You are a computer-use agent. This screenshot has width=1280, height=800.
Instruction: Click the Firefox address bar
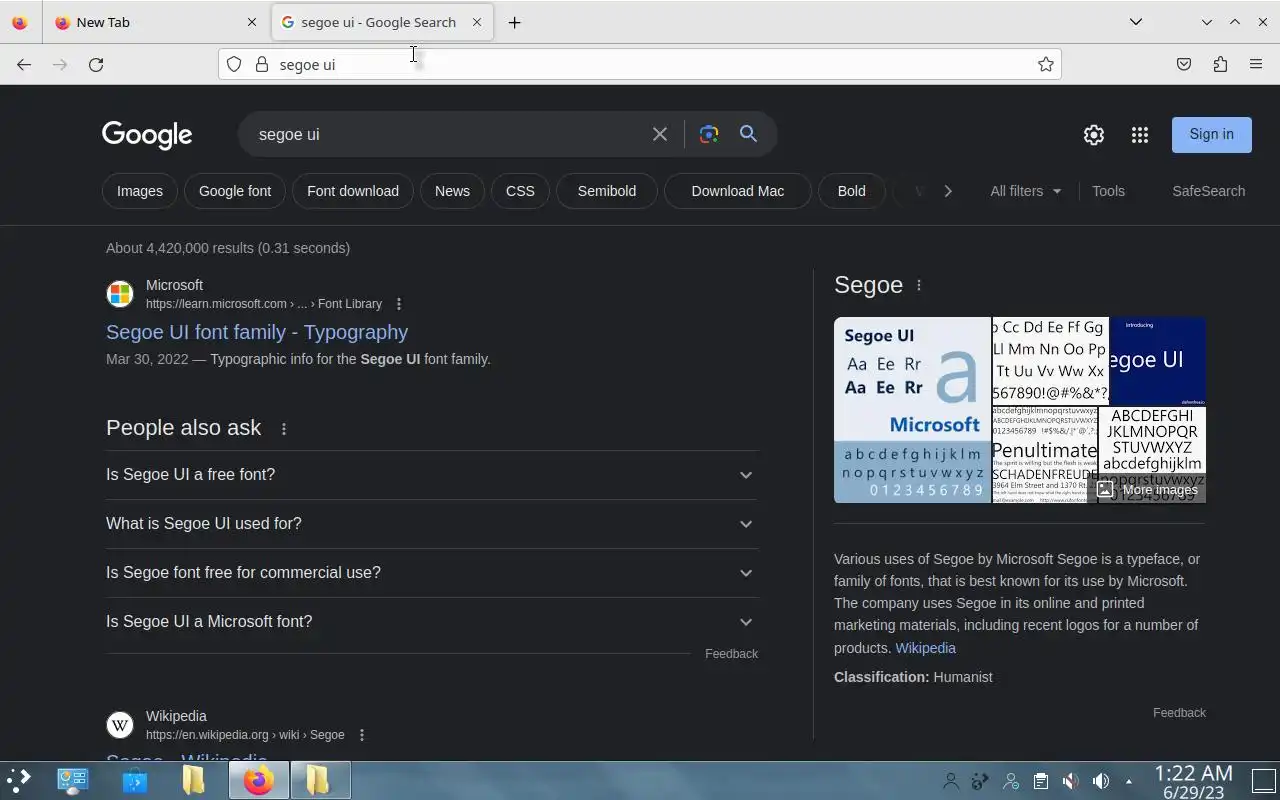tap(640, 64)
